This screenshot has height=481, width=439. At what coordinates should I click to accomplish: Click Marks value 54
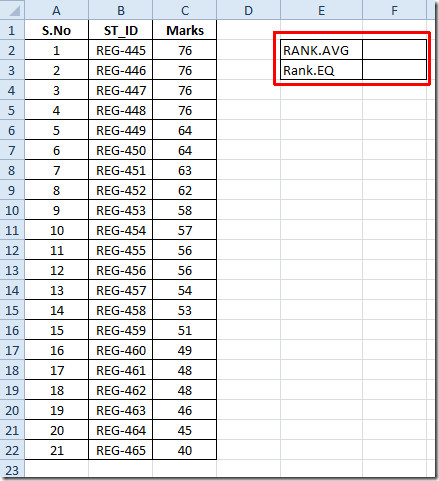coord(185,290)
